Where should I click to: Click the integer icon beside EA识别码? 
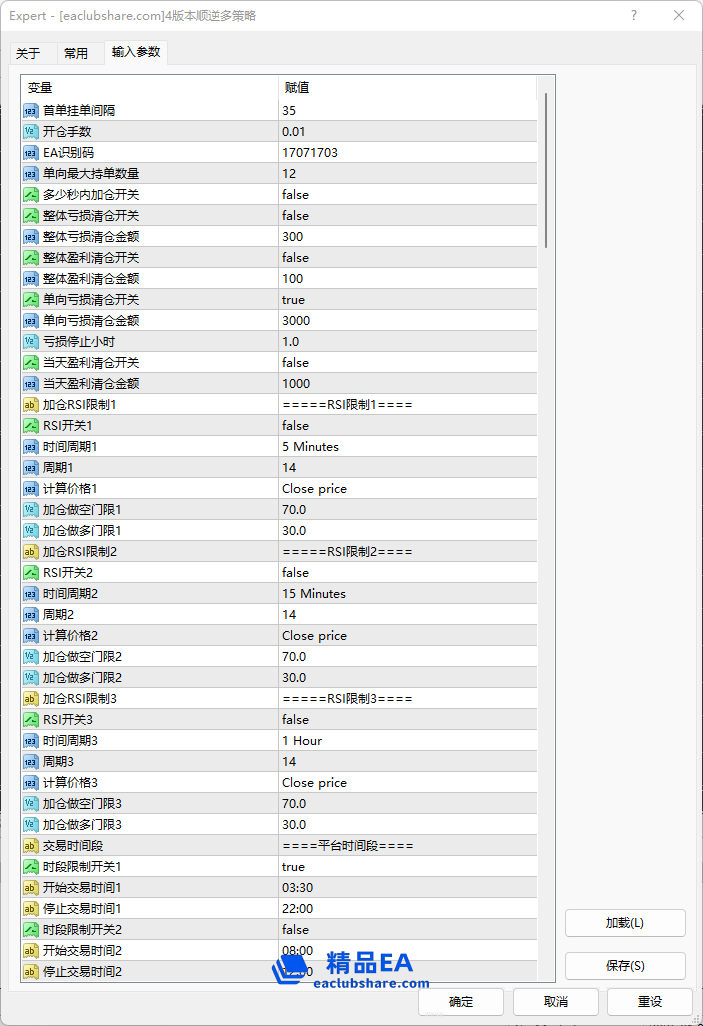31,152
